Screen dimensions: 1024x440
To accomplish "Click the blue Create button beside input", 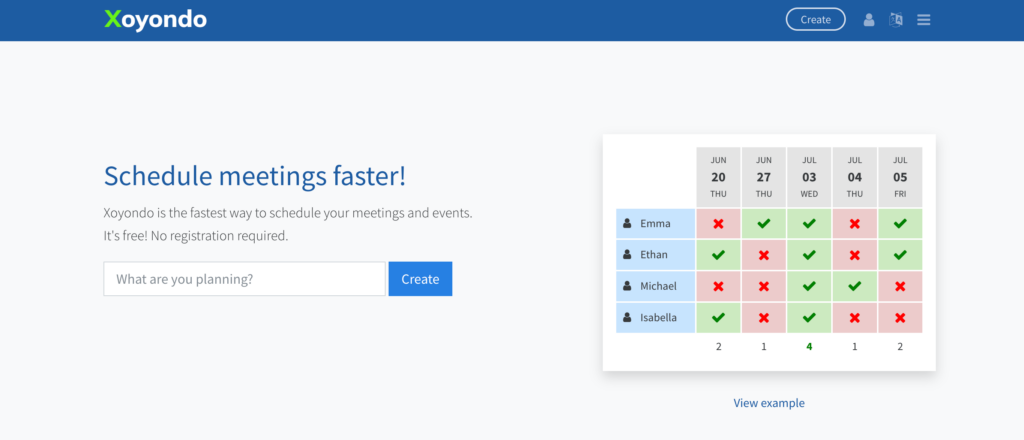I will (x=420, y=279).
